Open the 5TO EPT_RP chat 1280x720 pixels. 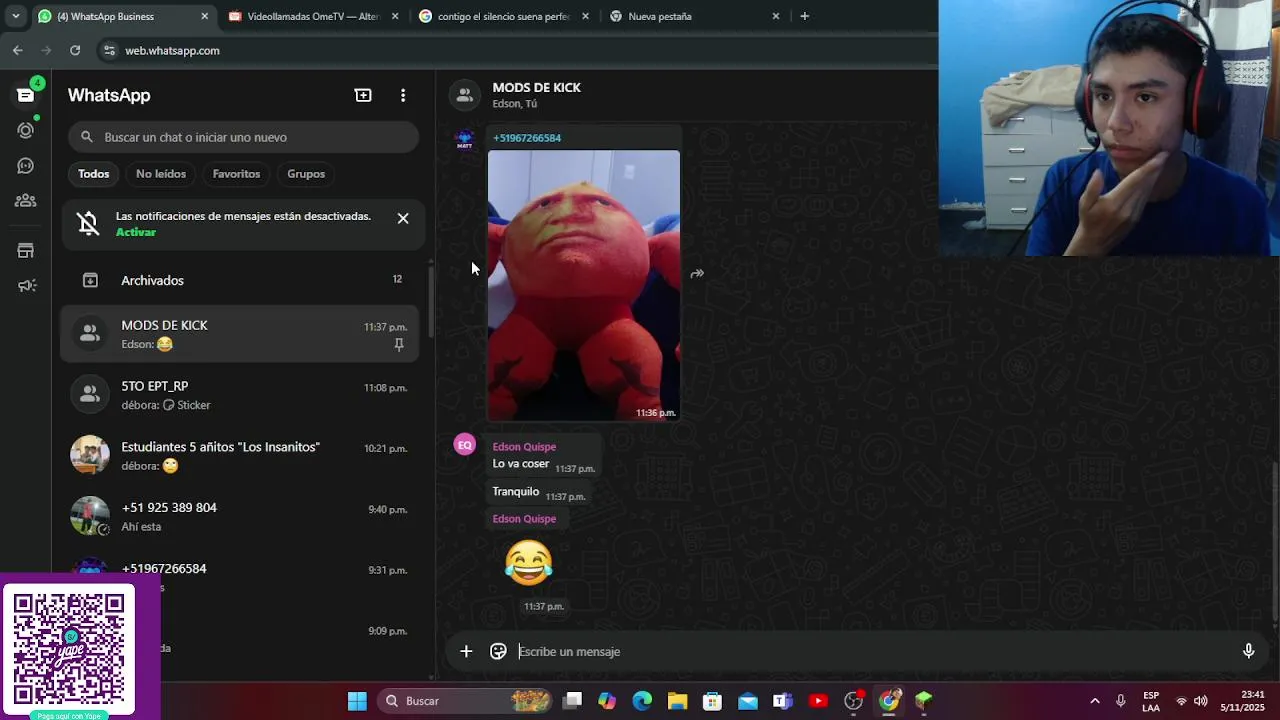pos(240,395)
